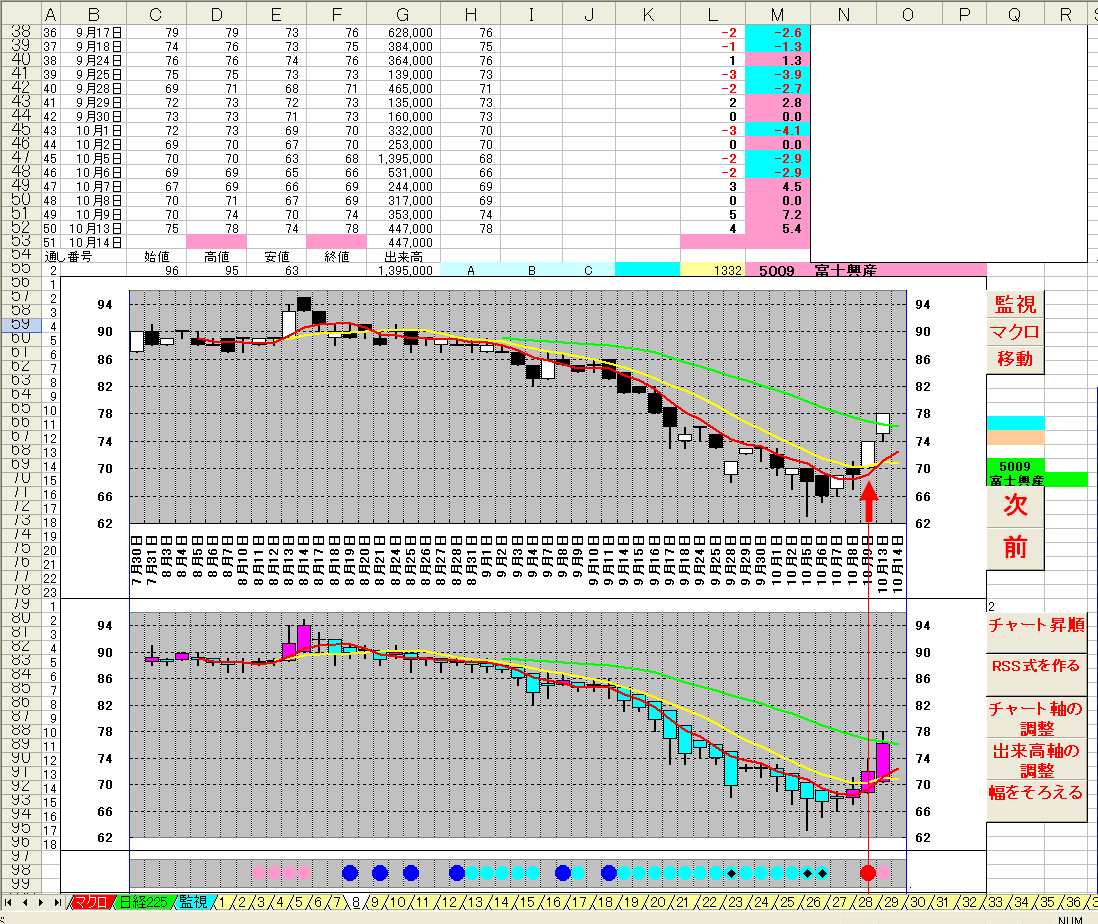The width and height of the screenshot is (1098, 924).
Task: Click the 出来高軸の調整 button
Action: click(1036, 760)
